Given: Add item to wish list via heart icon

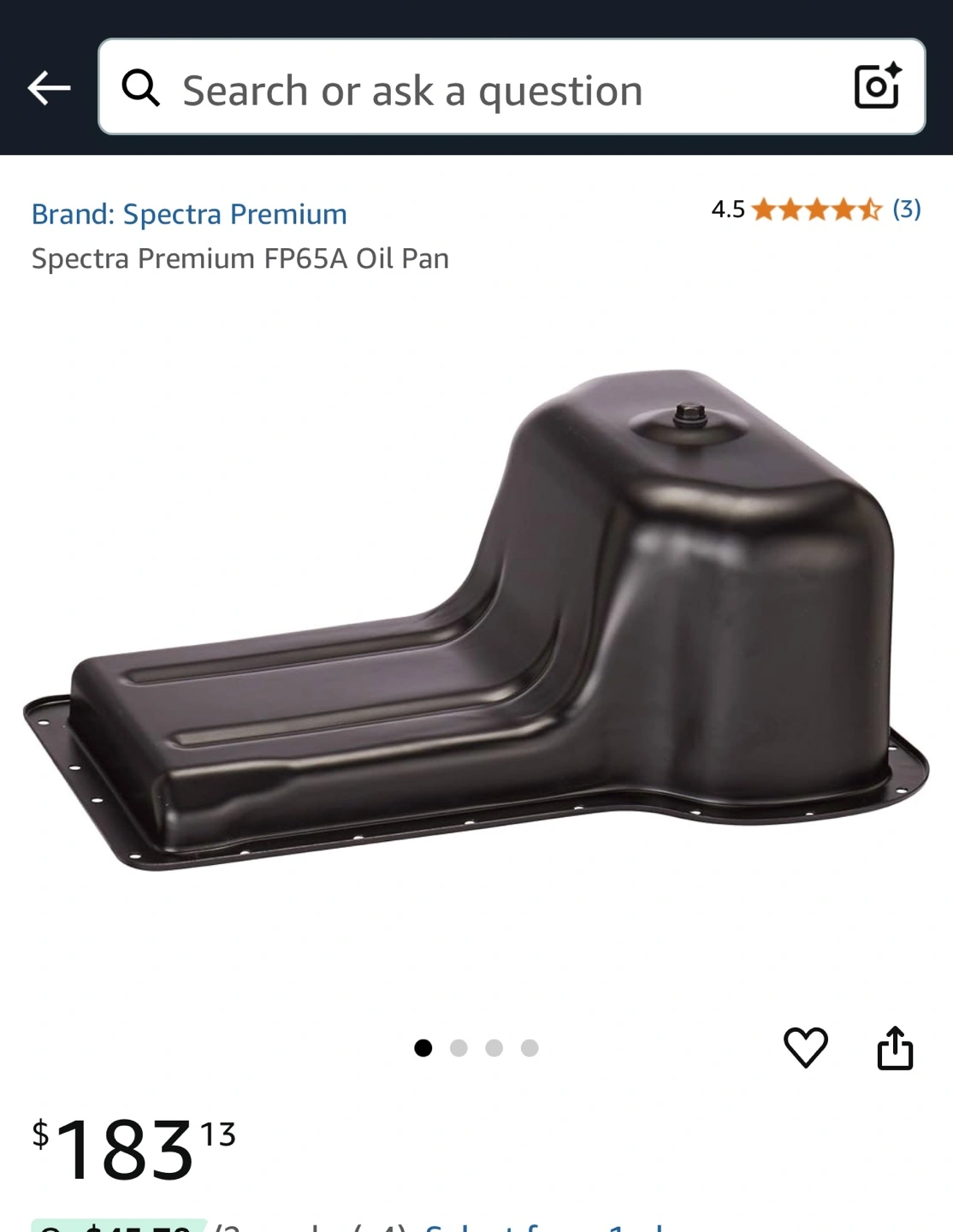Looking at the screenshot, I should [806, 1047].
